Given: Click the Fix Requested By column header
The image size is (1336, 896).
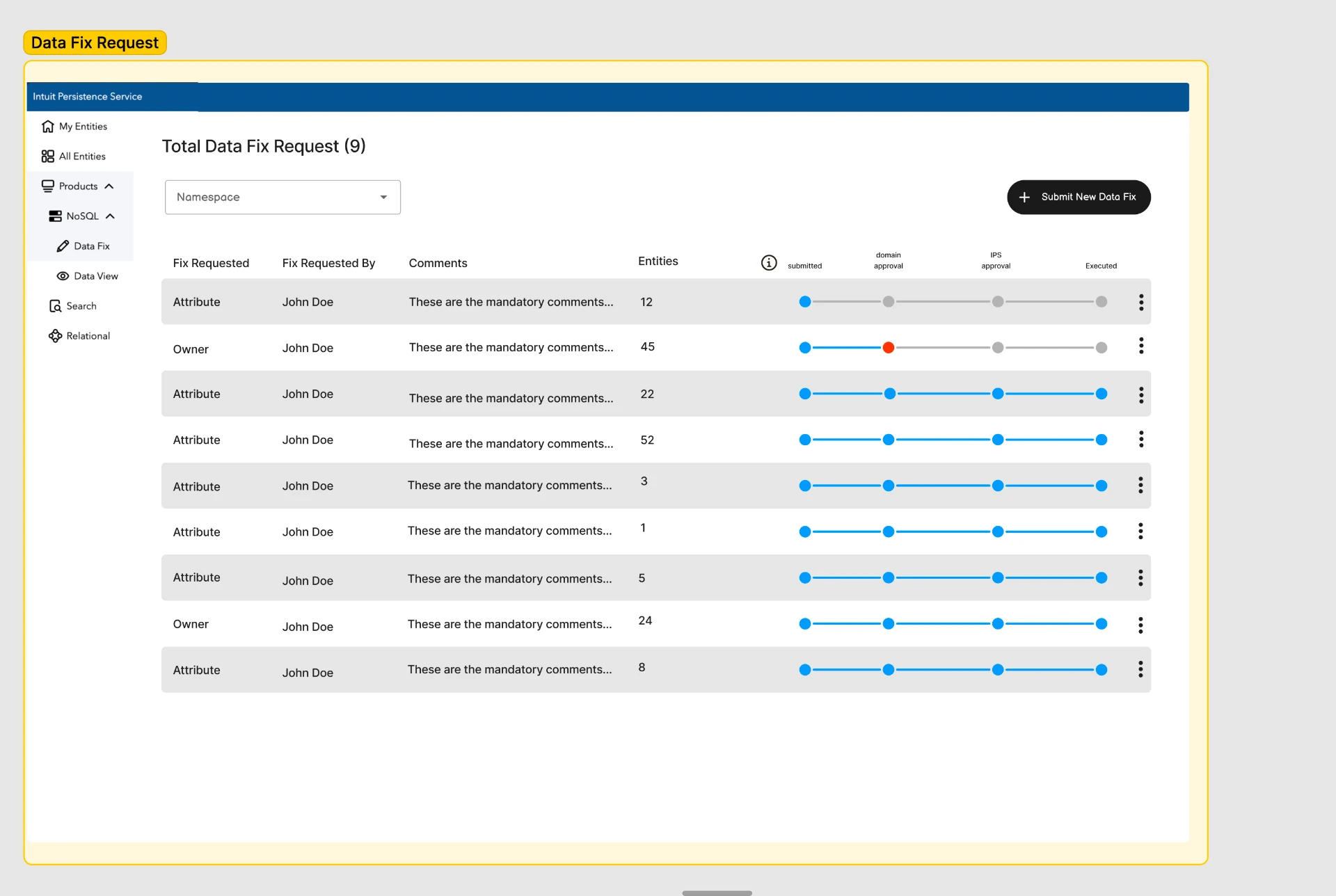Looking at the screenshot, I should pyautogui.click(x=328, y=263).
